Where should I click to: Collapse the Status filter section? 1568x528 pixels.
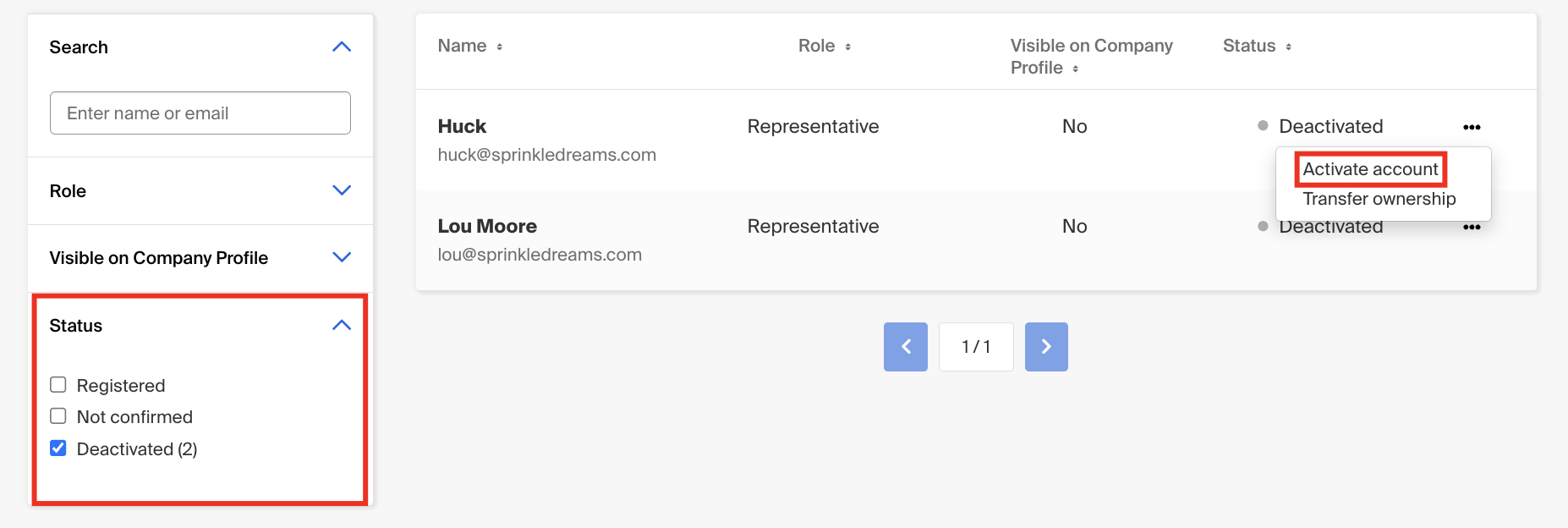(x=342, y=326)
